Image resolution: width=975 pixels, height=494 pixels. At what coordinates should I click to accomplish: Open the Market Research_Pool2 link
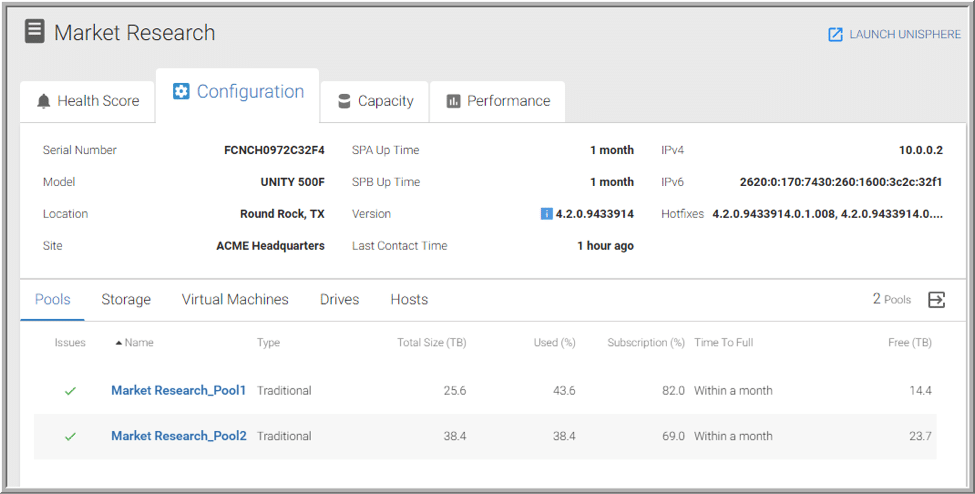pyautogui.click(x=179, y=436)
